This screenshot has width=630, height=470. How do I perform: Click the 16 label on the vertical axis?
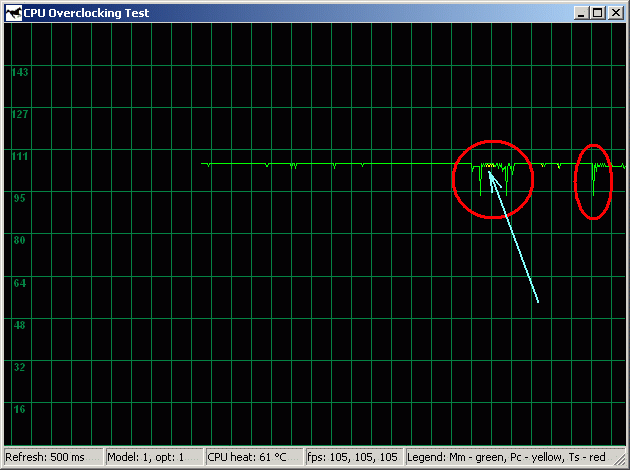[x=19, y=409]
